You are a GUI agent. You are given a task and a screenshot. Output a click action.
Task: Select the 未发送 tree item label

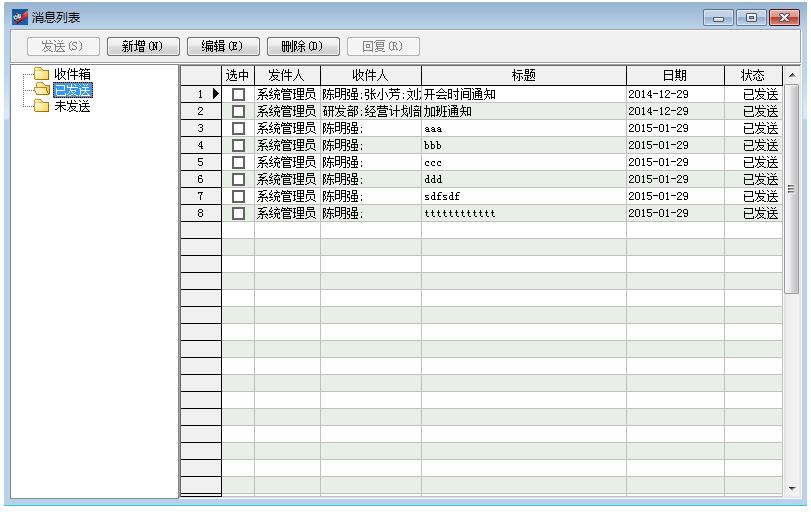(72, 106)
